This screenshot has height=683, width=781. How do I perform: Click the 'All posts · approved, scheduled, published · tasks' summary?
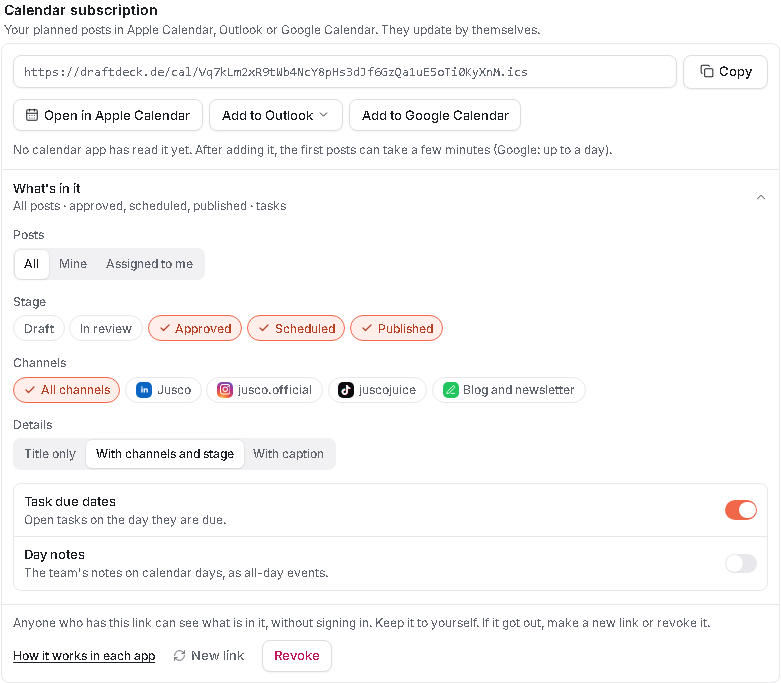(x=149, y=206)
